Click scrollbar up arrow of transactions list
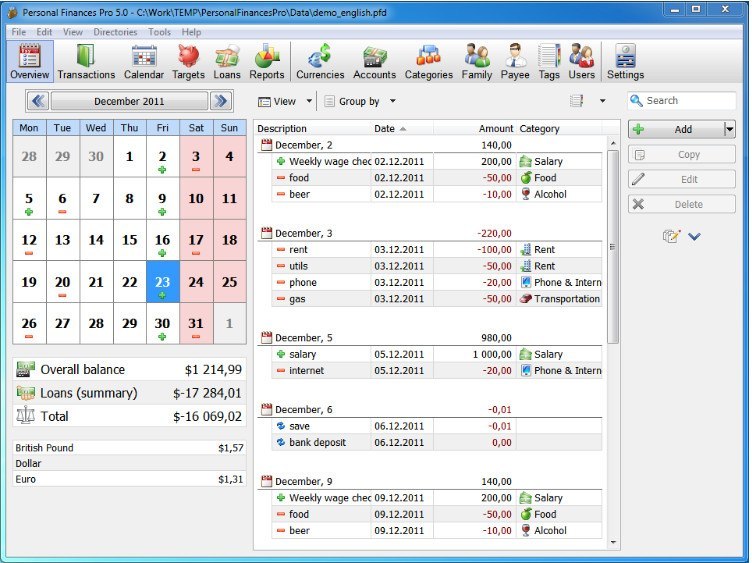 [613, 143]
